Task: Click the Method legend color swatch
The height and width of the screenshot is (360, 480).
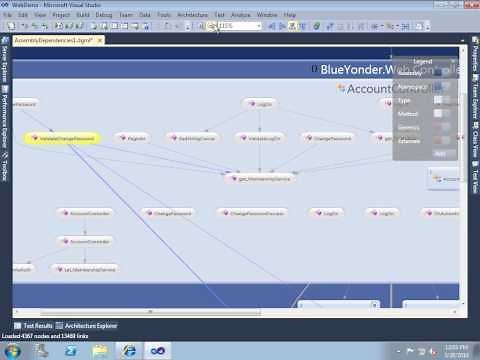Action: pyautogui.click(x=438, y=114)
